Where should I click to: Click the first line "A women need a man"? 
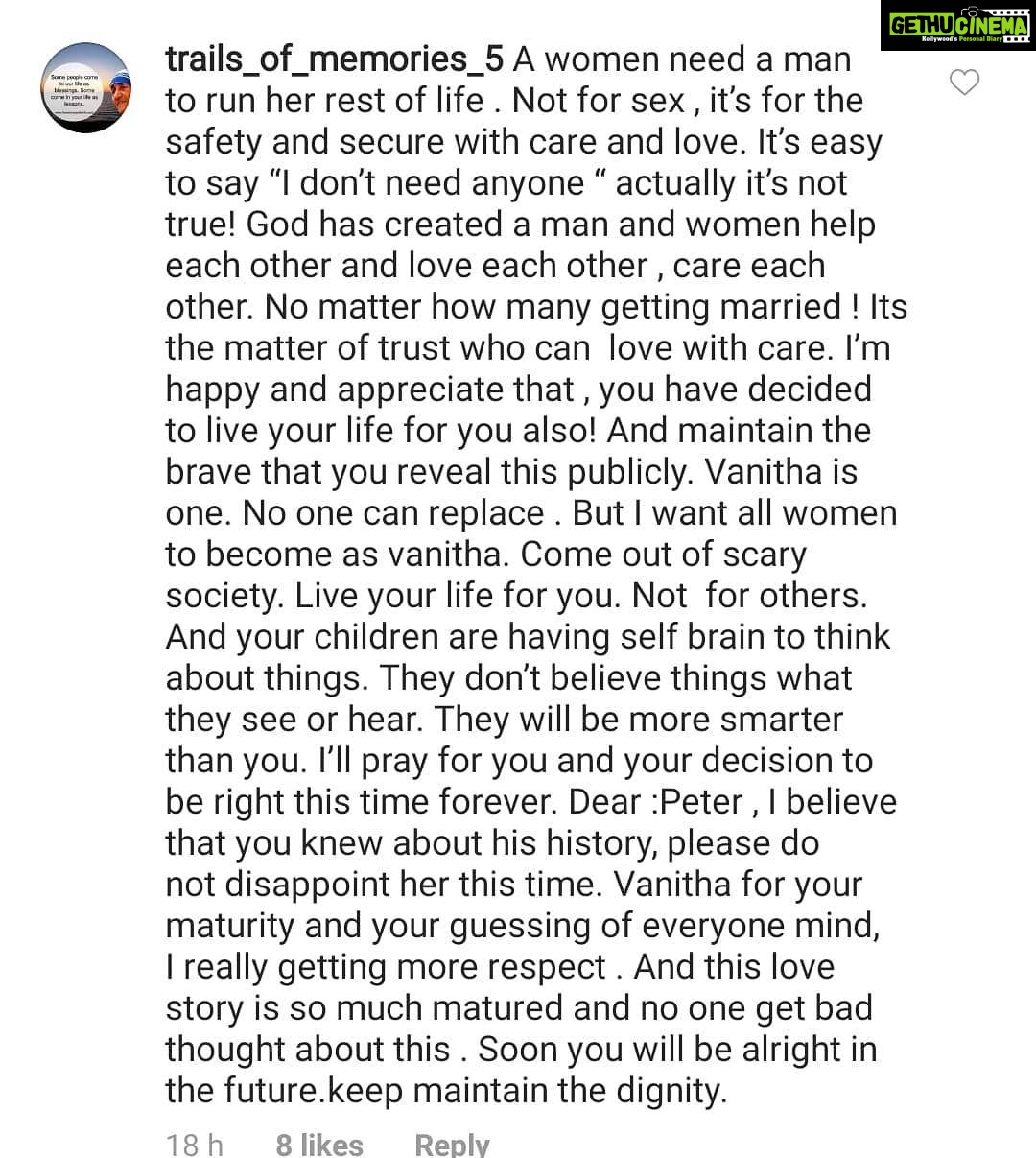point(682,59)
